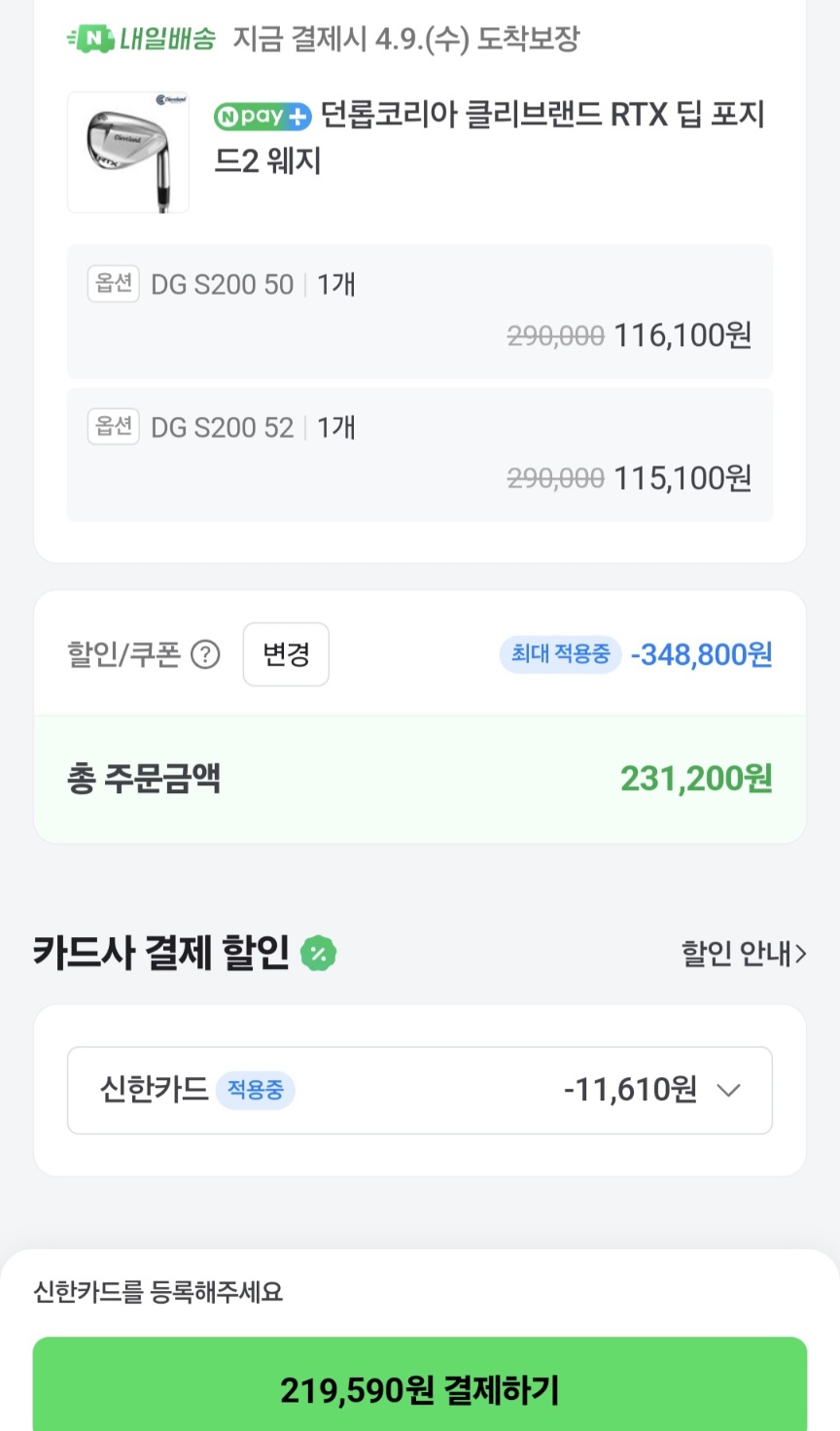The image size is (840, 1431).
Task: Tap the 옵션 badge for DG S200 52
Action: point(114,427)
